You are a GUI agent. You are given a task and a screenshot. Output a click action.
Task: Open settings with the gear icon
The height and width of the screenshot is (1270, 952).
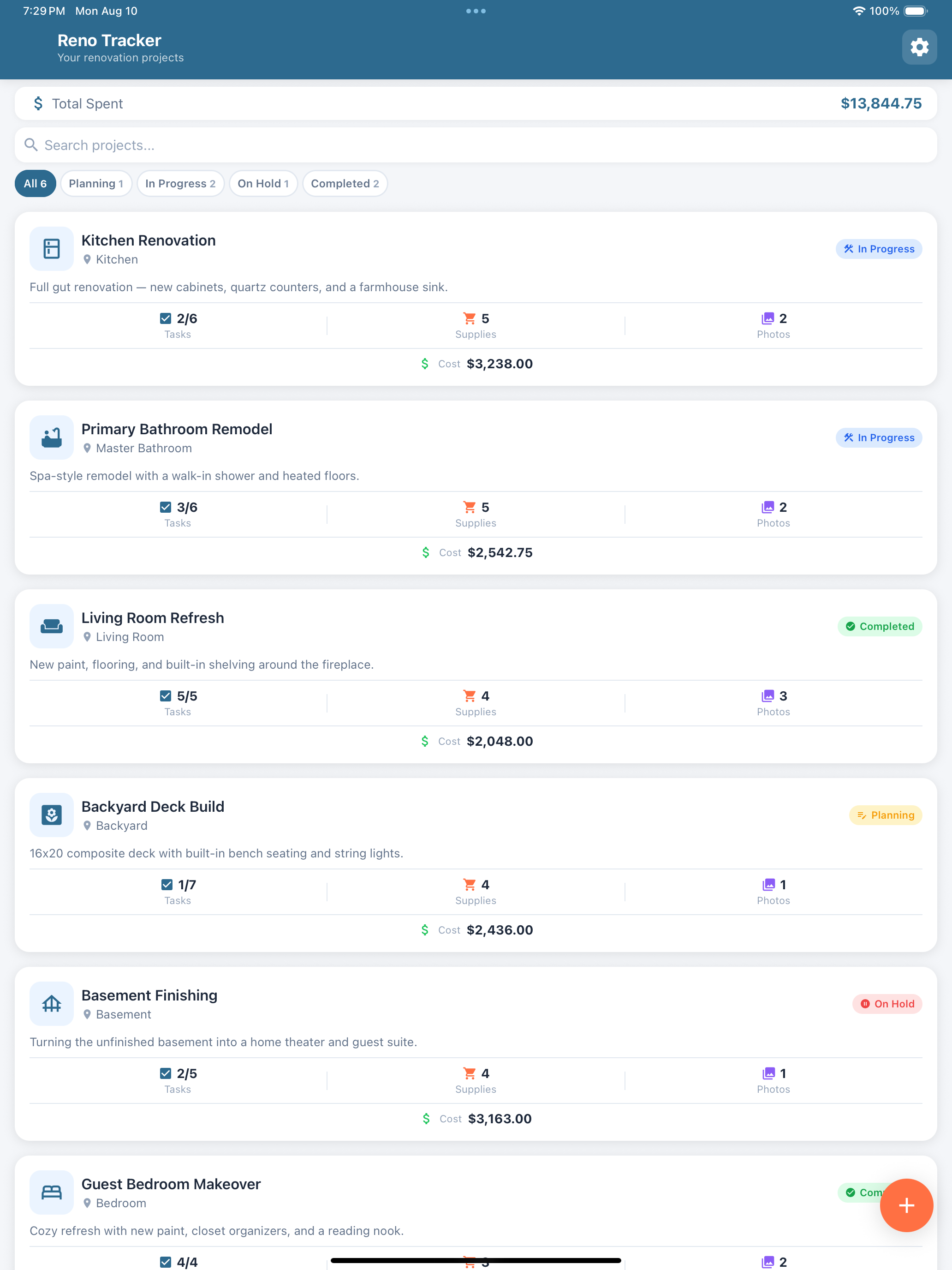point(919,47)
